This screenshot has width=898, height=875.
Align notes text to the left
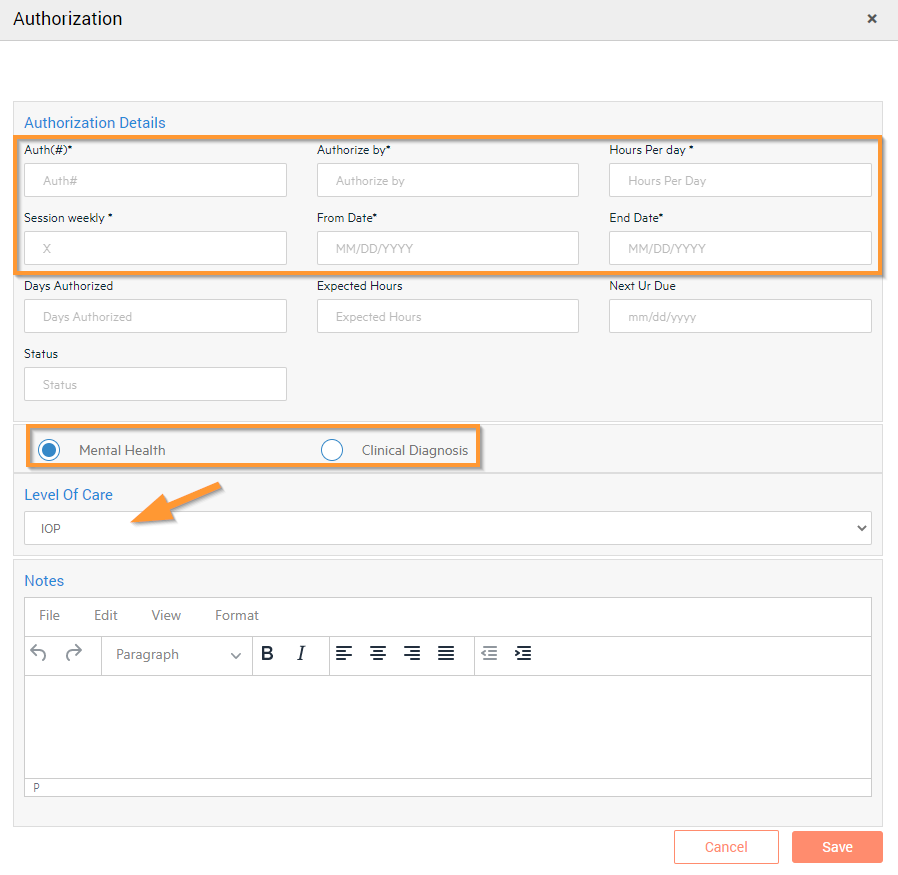(x=344, y=654)
